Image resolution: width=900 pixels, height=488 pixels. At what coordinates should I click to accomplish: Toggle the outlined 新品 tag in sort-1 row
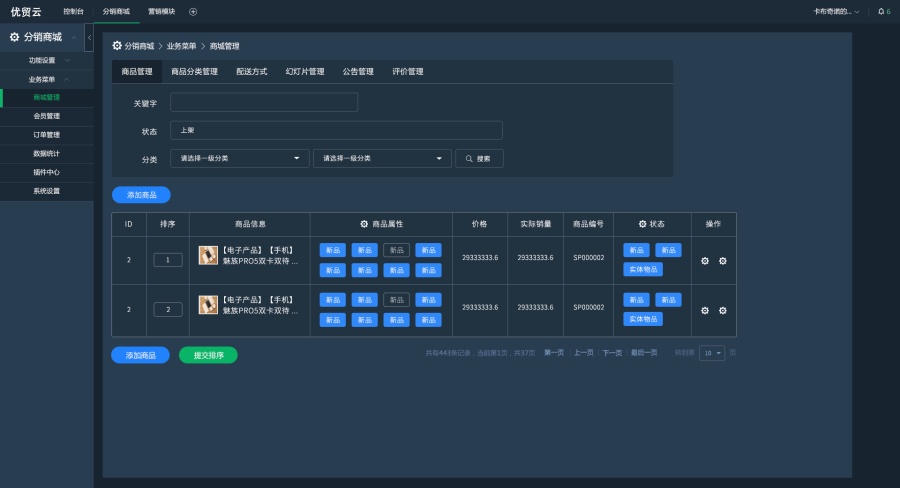pos(396,250)
